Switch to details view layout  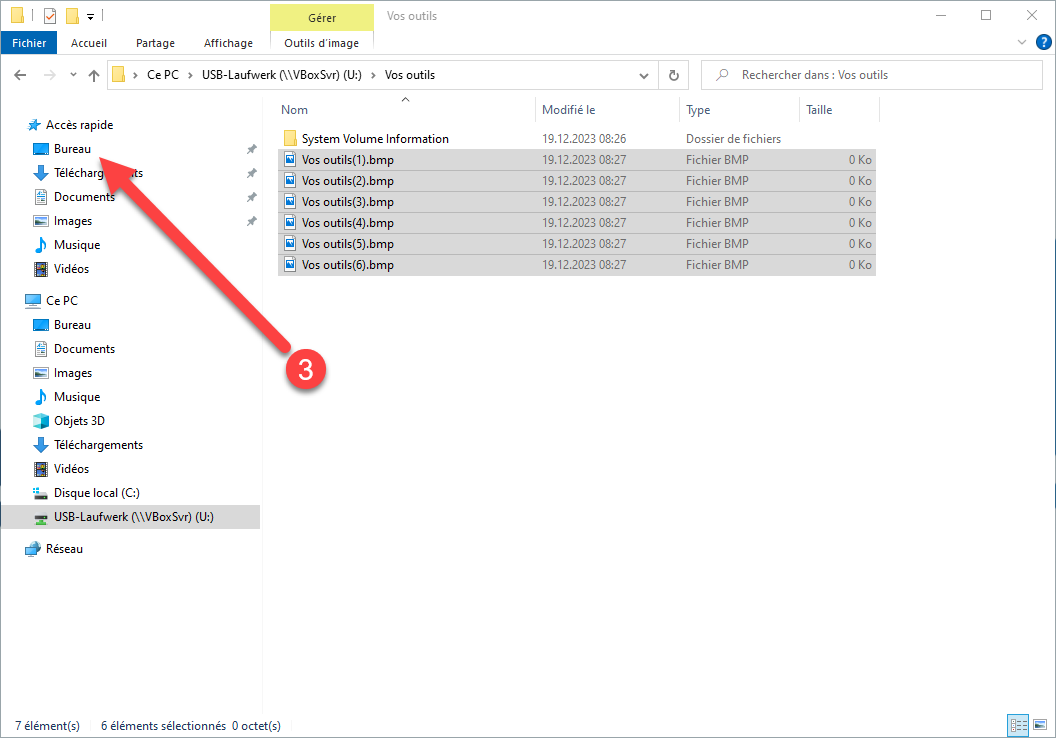pyautogui.click(x=1018, y=725)
